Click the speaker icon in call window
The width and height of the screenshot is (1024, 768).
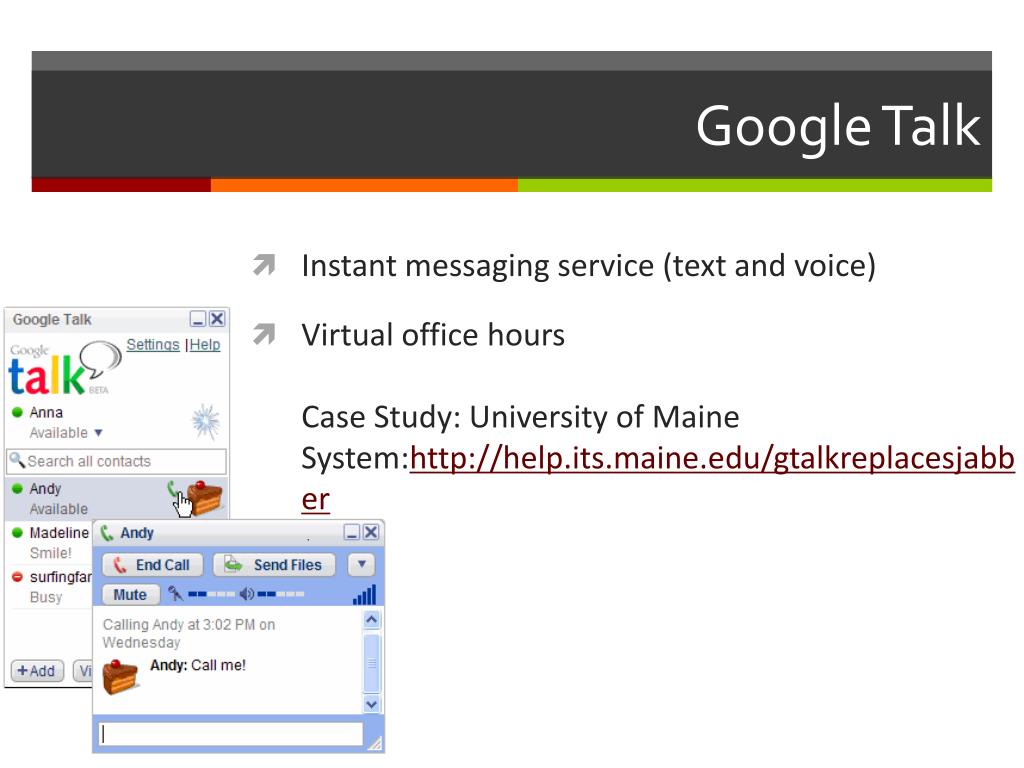tap(246, 594)
